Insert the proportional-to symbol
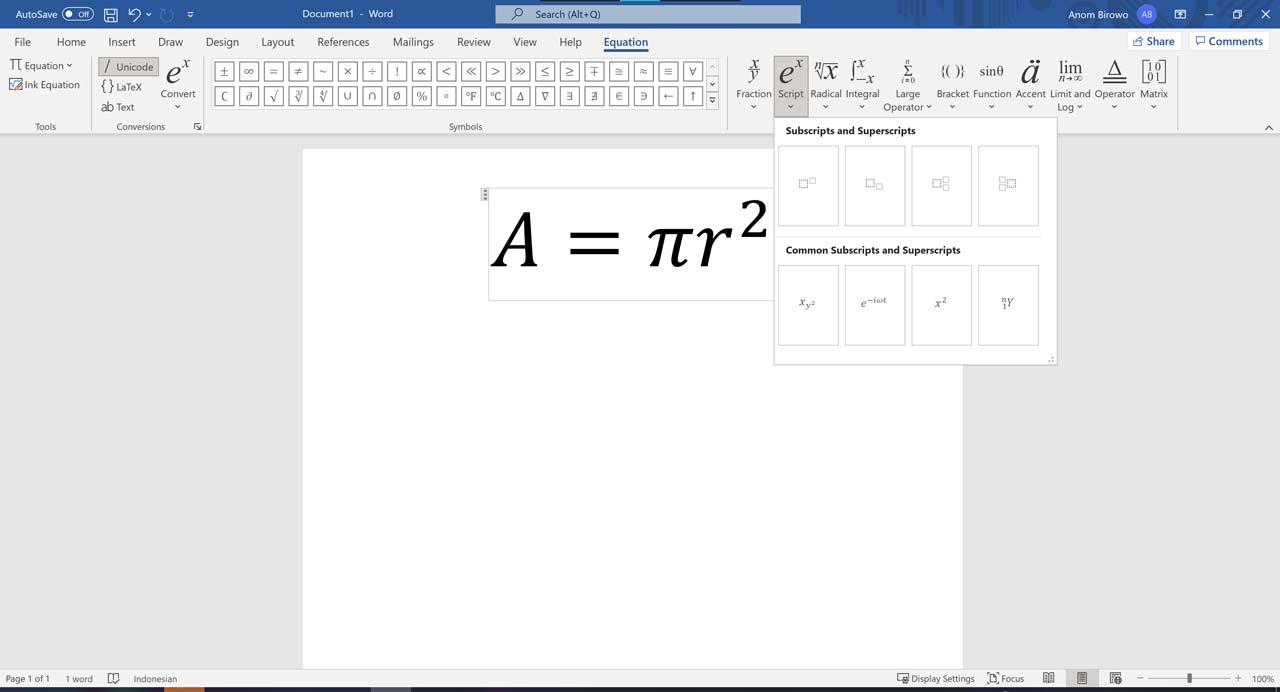Viewport: 1280px width, 692px height. click(x=421, y=71)
